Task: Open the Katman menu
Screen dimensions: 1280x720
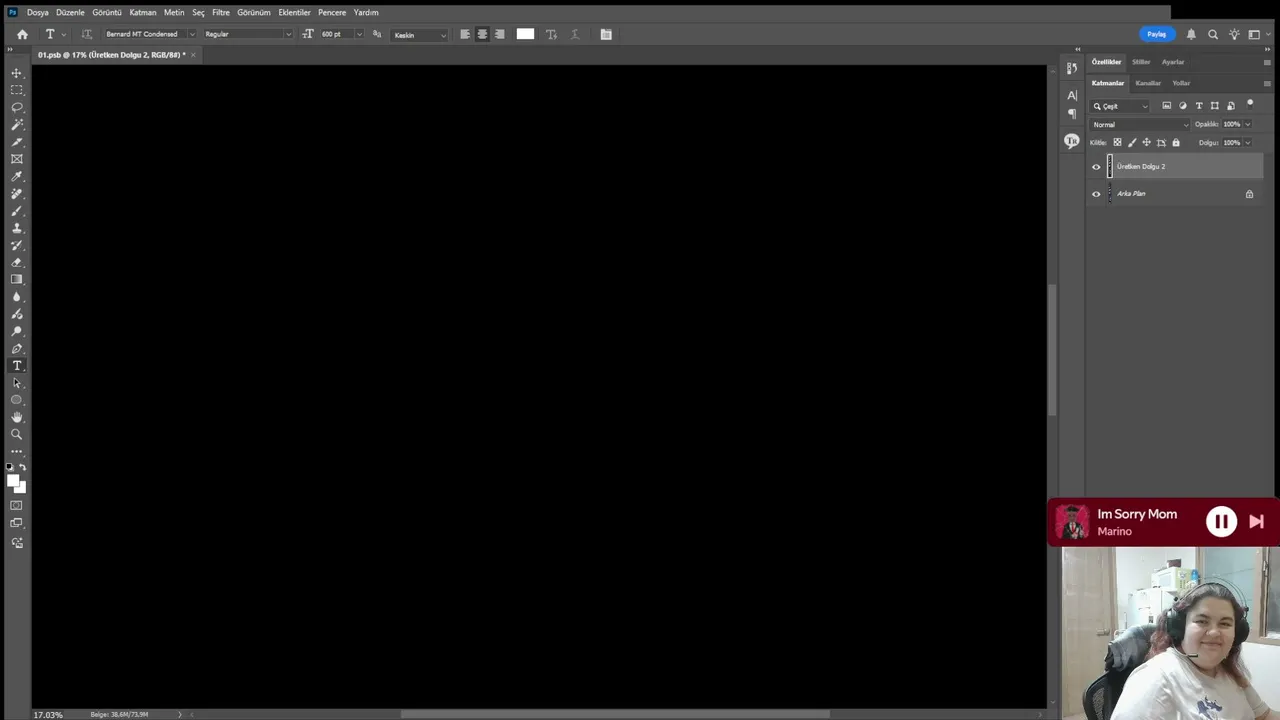Action: [x=143, y=13]
